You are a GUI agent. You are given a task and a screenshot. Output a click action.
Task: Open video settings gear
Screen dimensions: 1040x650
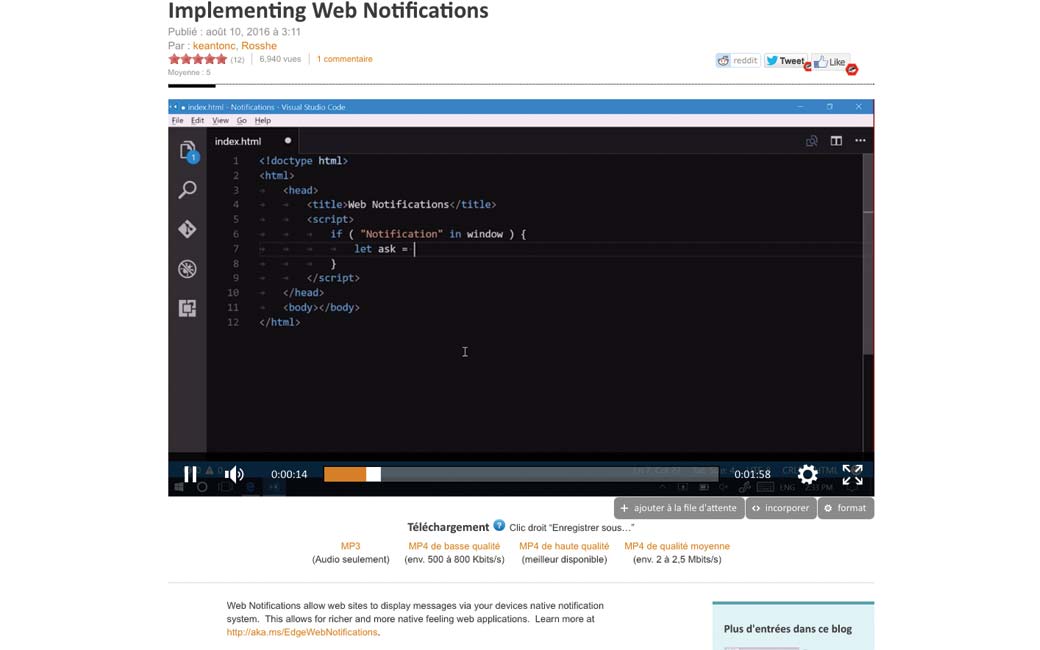807,474
